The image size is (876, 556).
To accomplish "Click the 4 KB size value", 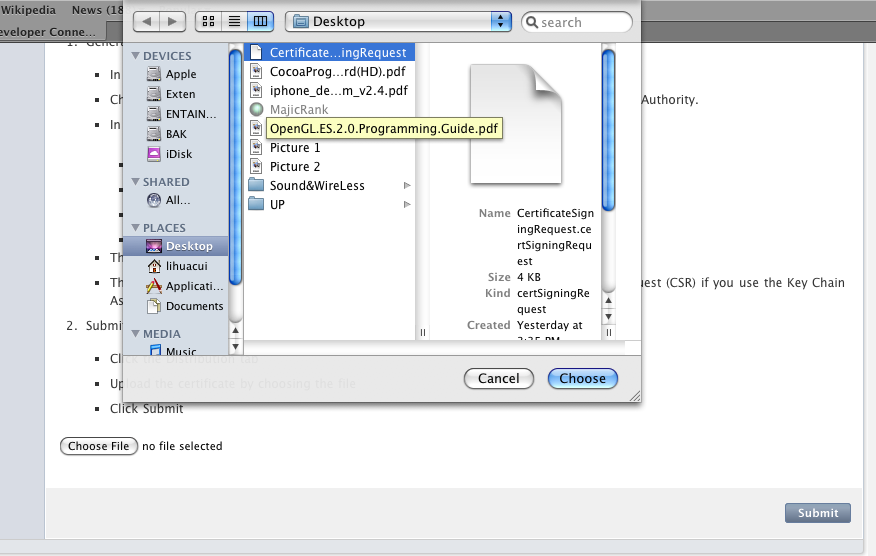I will click(x=529, y=277).
